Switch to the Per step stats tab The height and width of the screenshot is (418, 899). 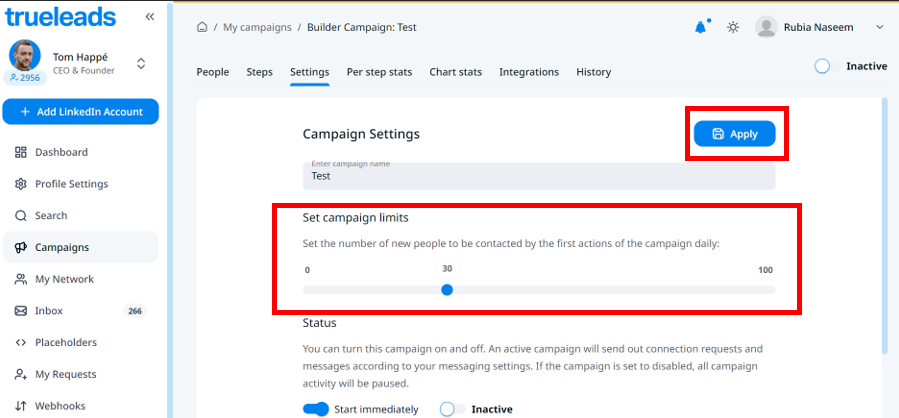(x=379, y=72)
